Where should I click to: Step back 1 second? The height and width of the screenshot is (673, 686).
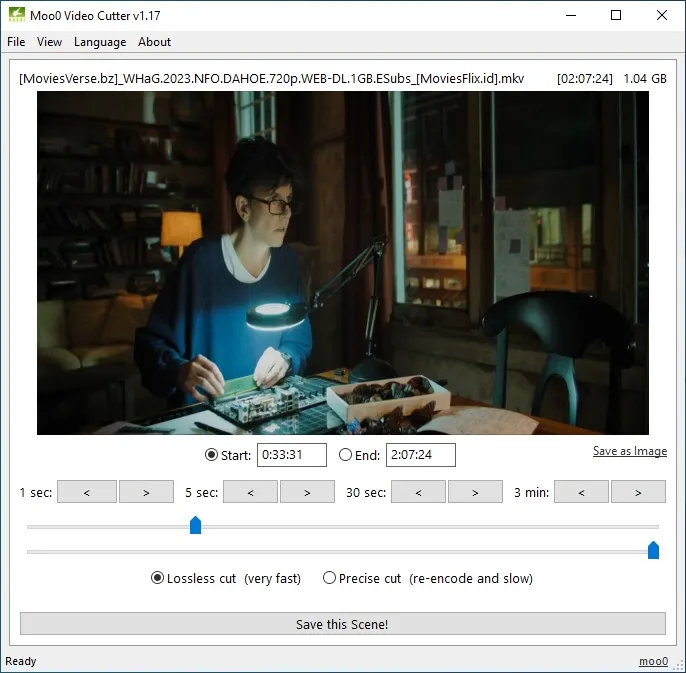(87, 492)
